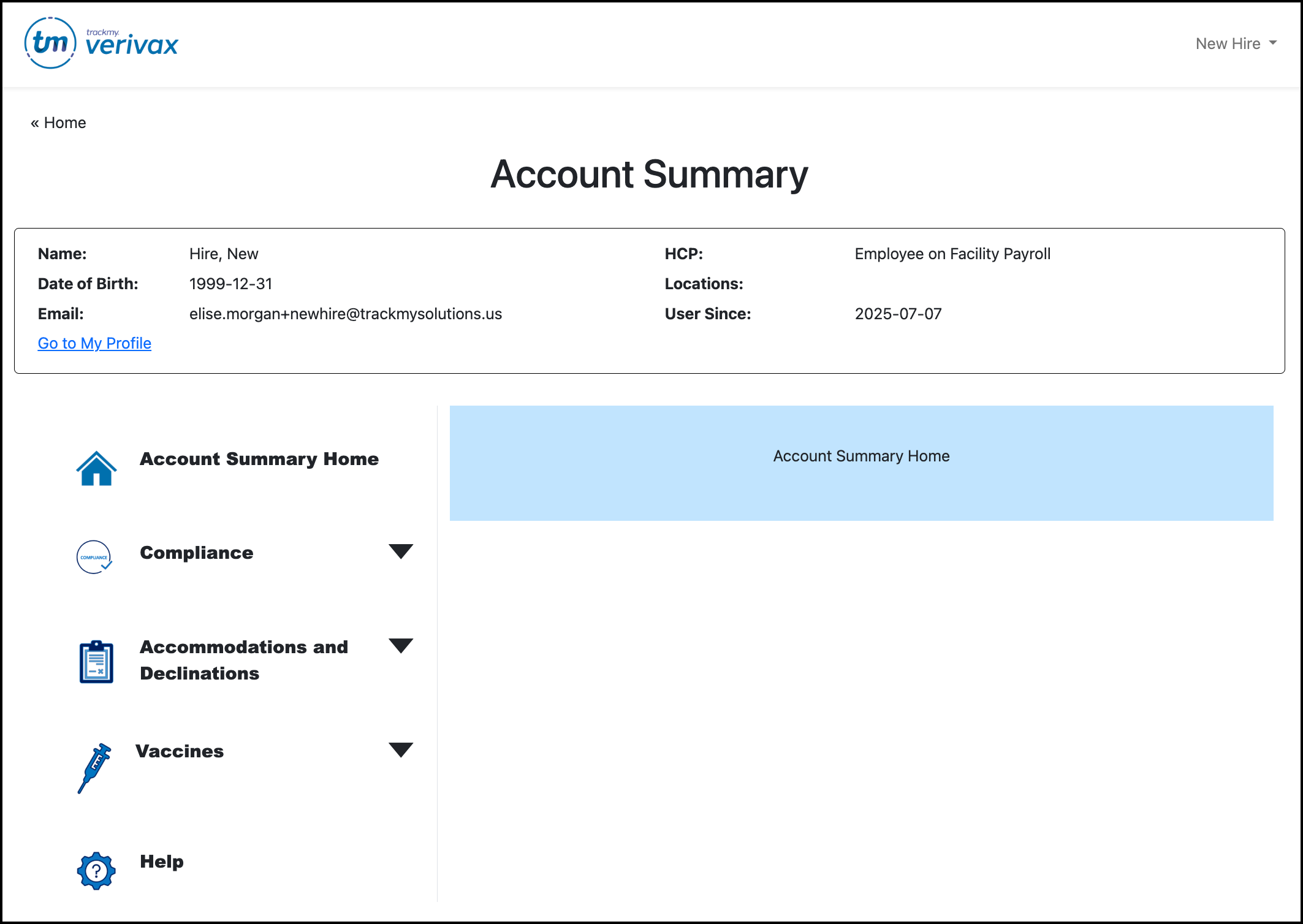Click the Compliance badge icon
The image size is (1303, 924).
tap(94, 557)
